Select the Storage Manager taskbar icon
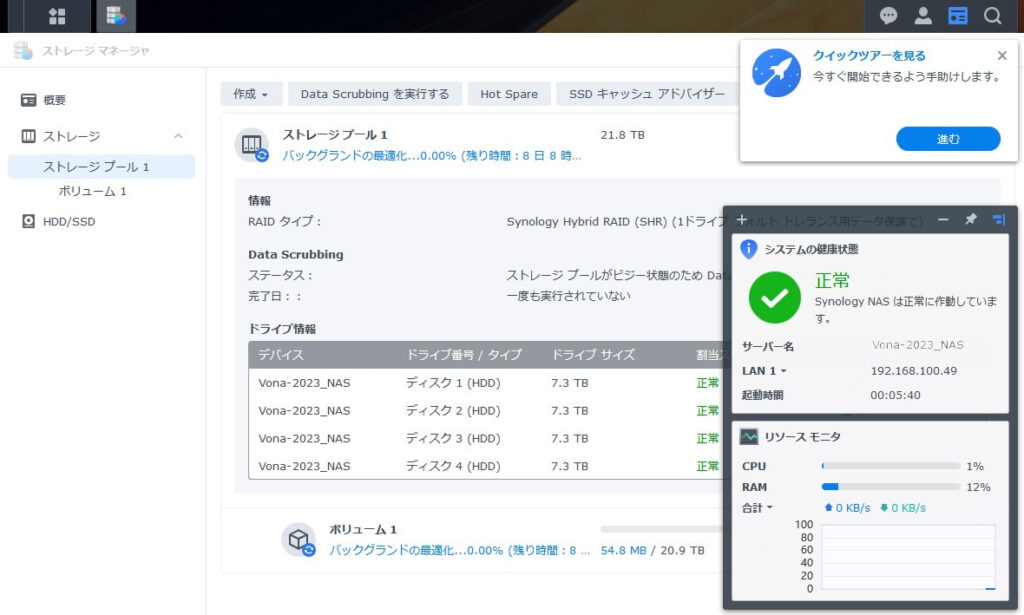The height and width of the screenshot is (615, 1024). tap(116, 16)
